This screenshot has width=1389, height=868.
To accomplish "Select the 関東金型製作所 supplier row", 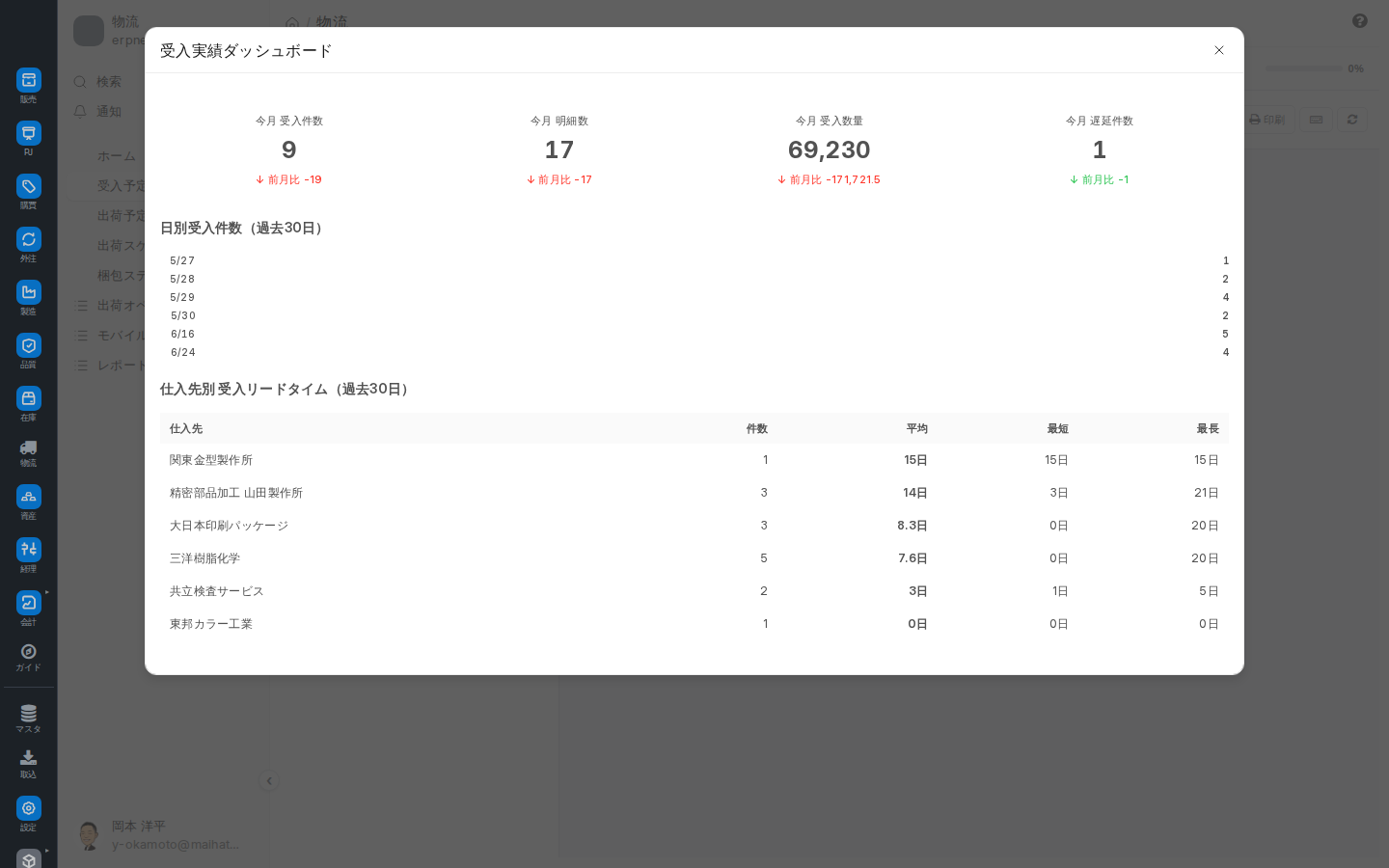I will point(694,460).
